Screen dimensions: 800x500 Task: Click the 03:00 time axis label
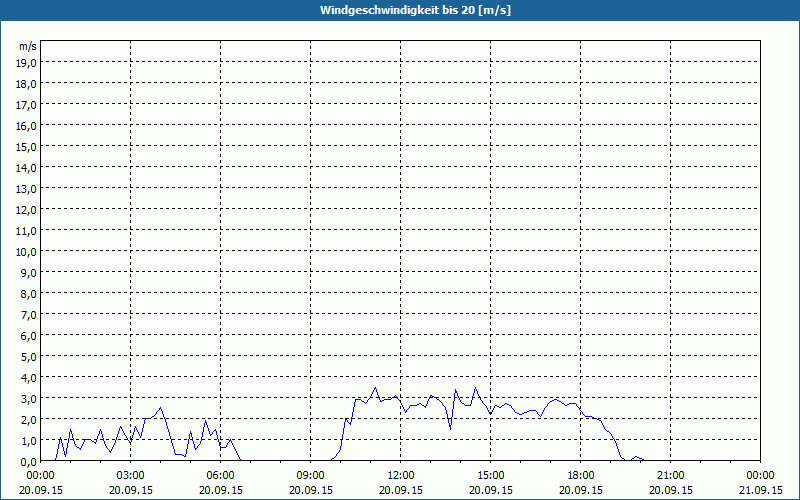(131, 476)
